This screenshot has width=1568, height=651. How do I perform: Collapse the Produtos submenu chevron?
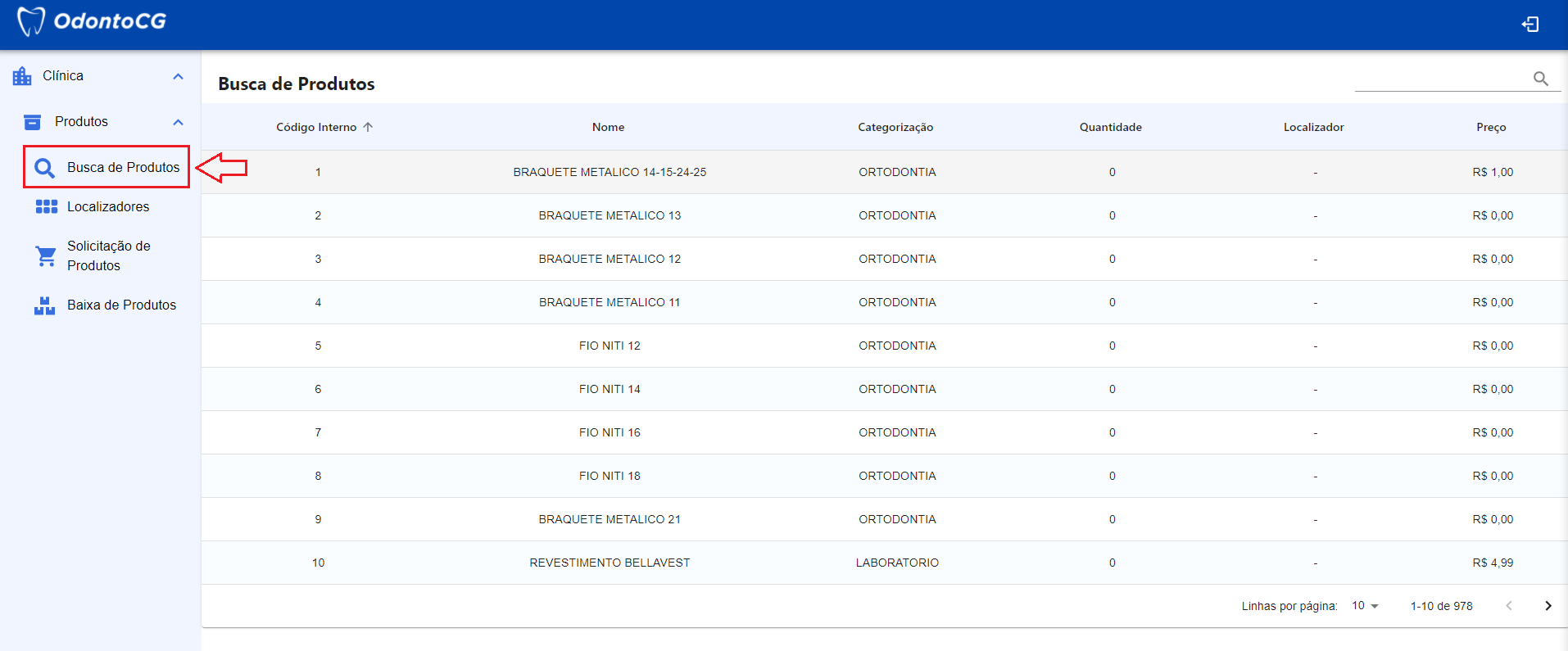click(178, 122)
